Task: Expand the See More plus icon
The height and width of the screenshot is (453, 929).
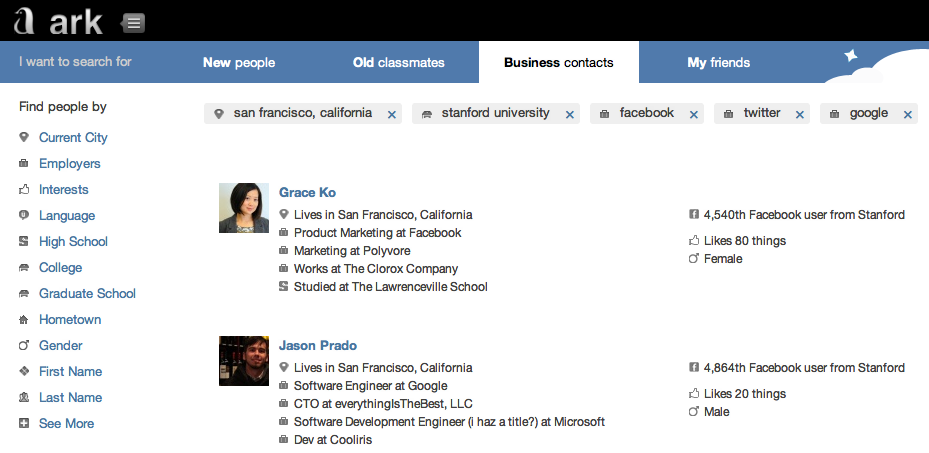Action: coord(24,423)
